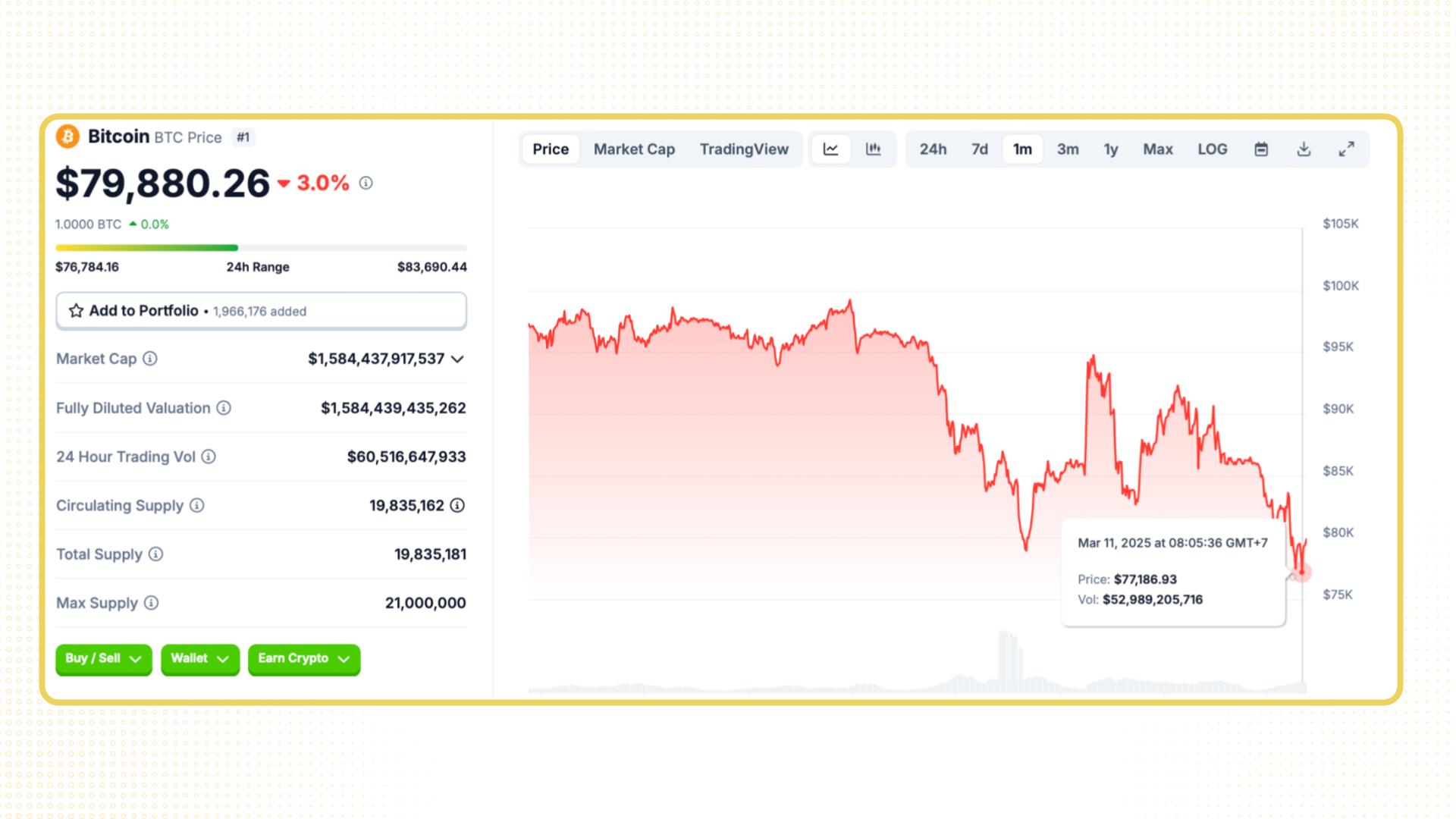Click the info icon beside Max Supply
The image size is (1456, 819).
152,603
